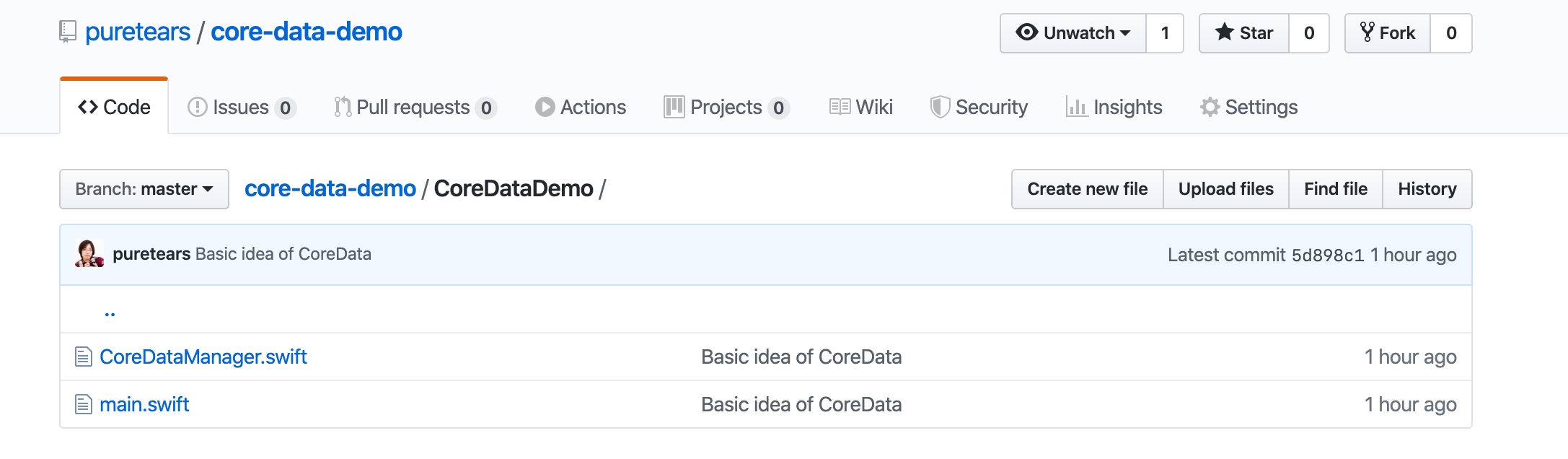The width and height of the screenshot is (1568, 459).
Task: Click the fork icon in the Fork button
Action: (1367, 32)
